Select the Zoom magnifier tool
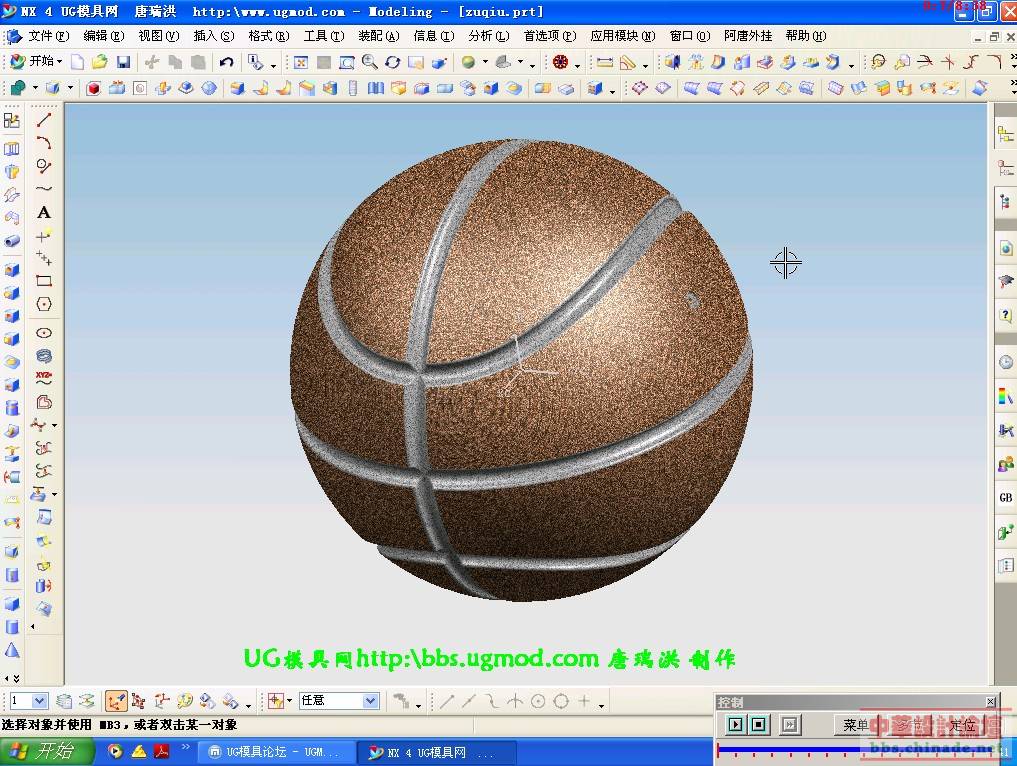Image resolution: width=1017 pixels, height=766 pixels. coord(370,62)
